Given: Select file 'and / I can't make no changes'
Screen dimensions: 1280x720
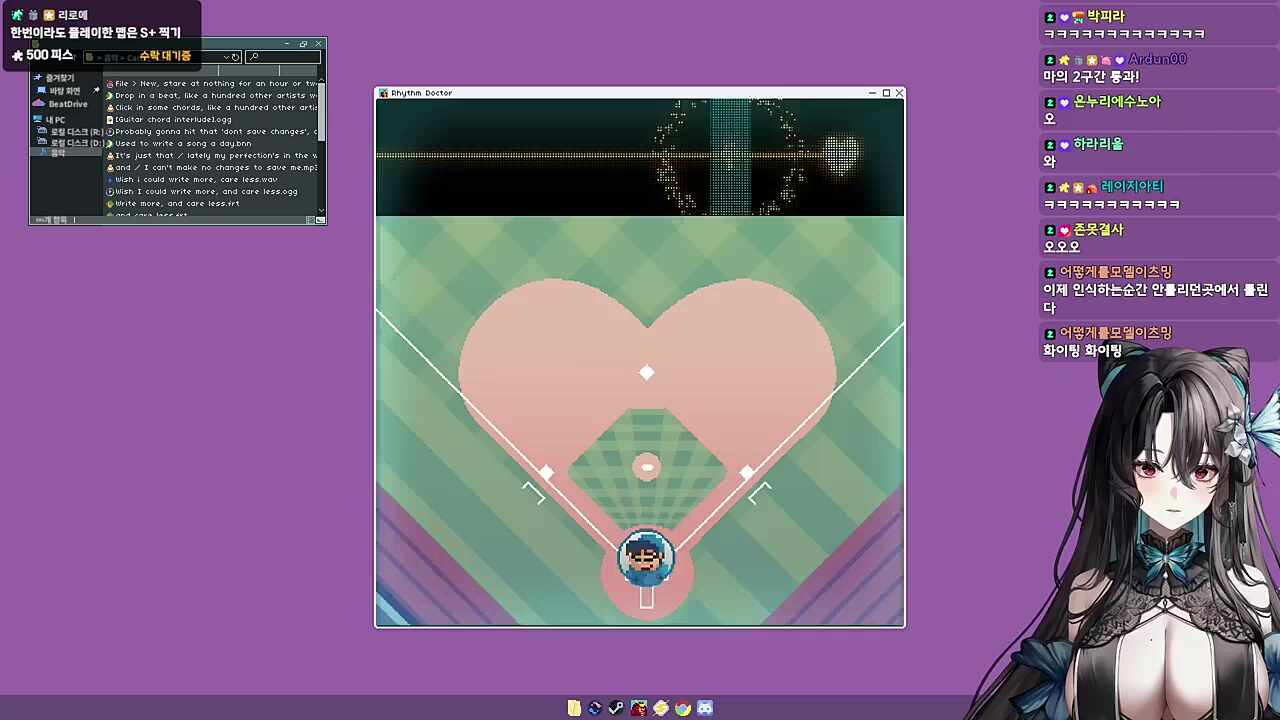Looking at the screenshot, I should pos(212,168).
